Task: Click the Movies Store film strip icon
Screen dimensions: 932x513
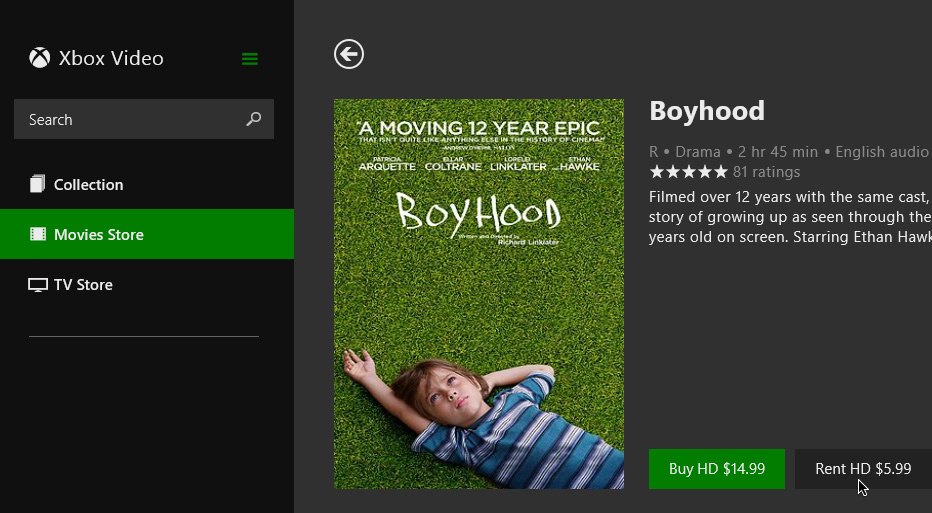Action: 38,234
